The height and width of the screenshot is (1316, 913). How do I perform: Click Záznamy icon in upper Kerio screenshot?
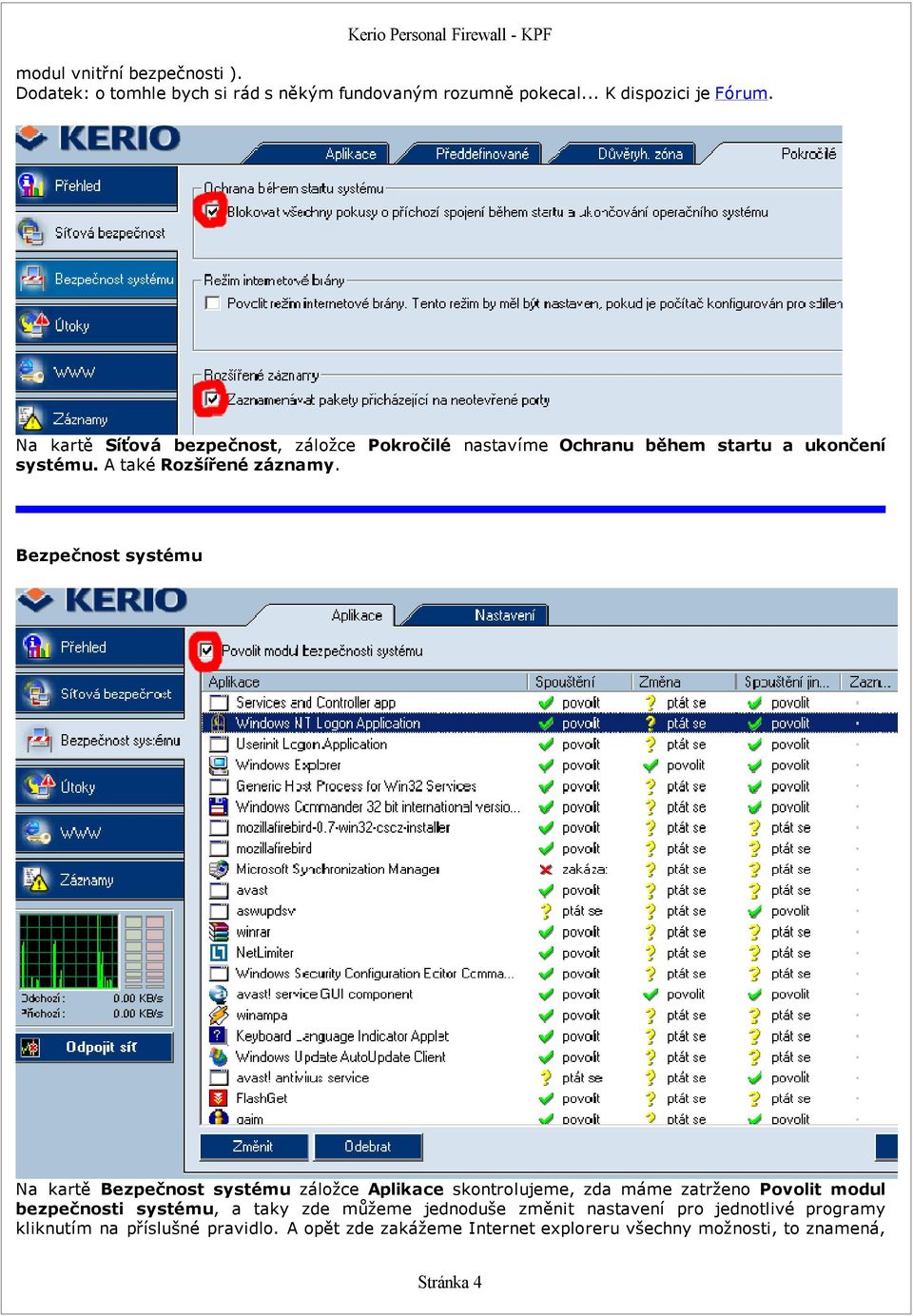(31, 416)
